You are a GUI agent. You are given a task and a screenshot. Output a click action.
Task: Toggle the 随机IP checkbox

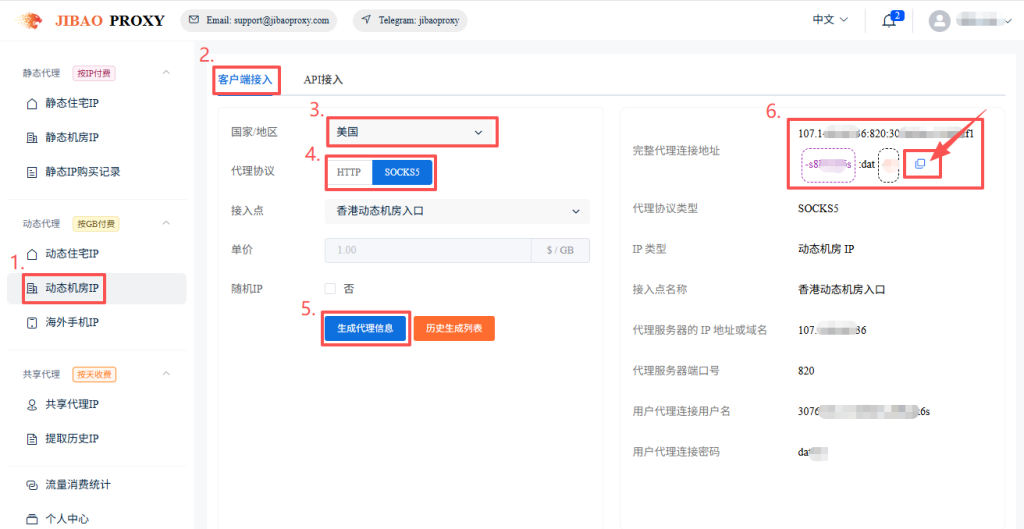pos(330,288)
